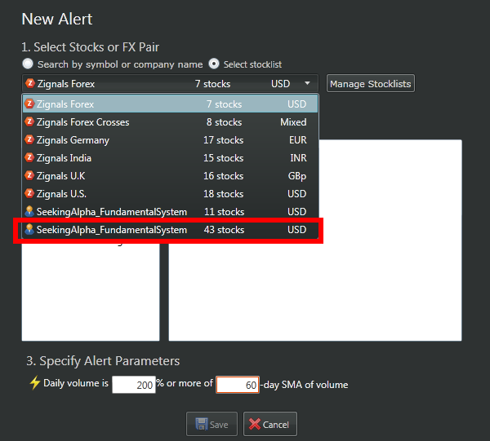Click the Save button

tap(212, 424)
